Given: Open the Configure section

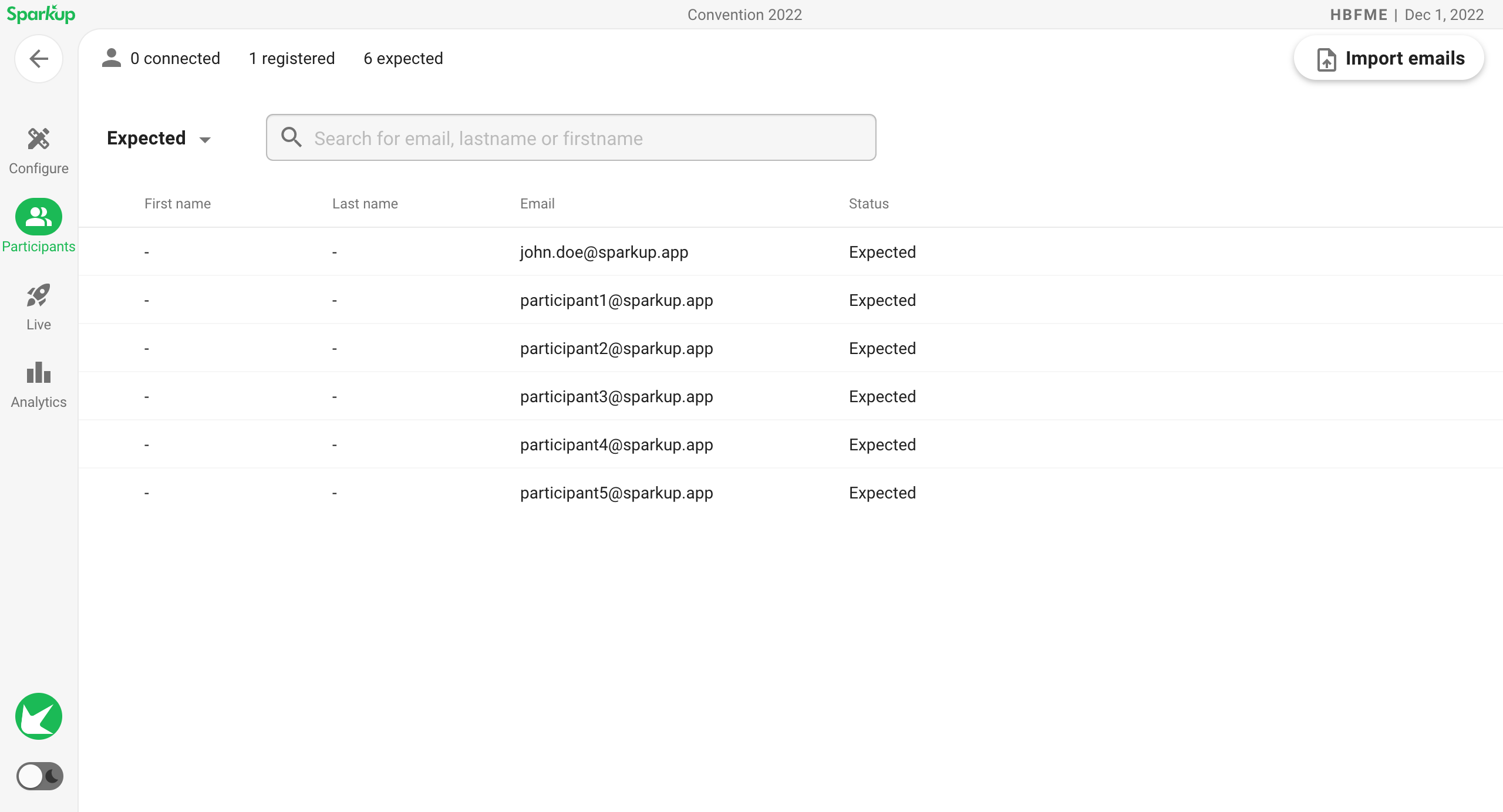Looking at the screenshot, I should (x=39, y=151).
